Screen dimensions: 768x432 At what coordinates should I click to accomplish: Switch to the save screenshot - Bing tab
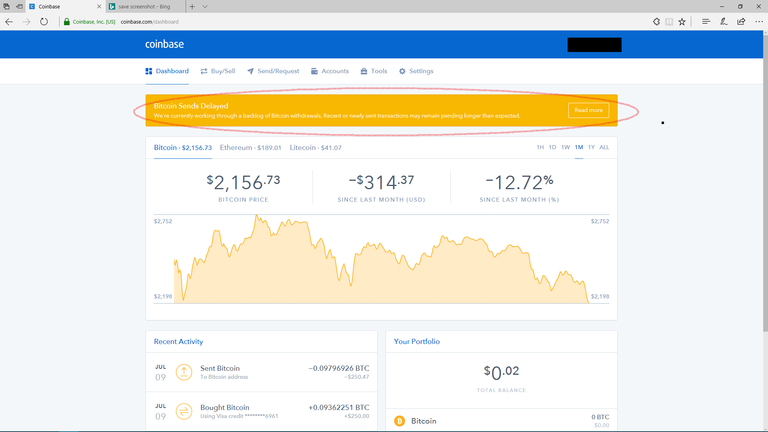point(145,6)
